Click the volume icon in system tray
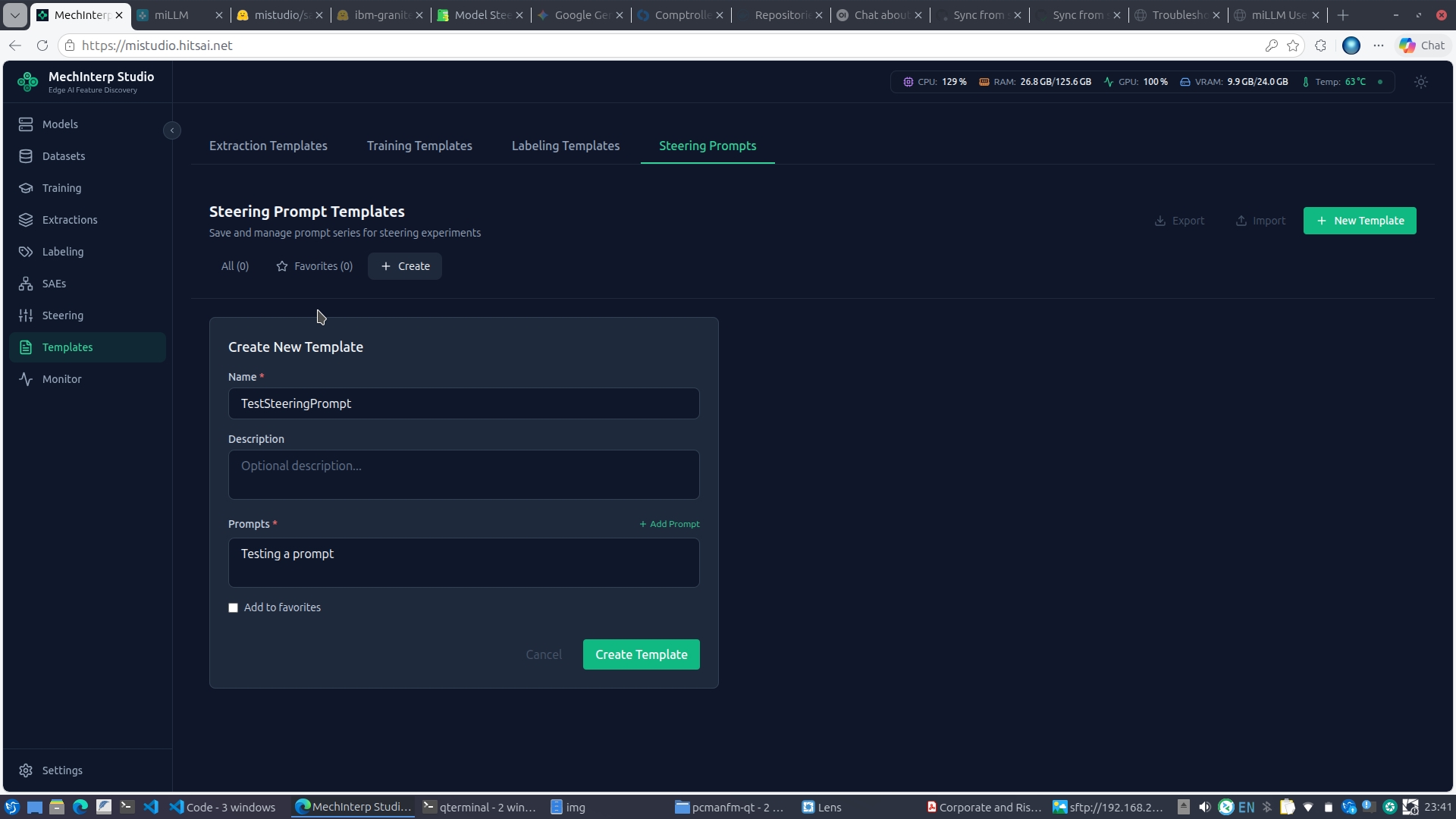Image resolution: width=1456 pixels, height=819 pixels. (1205, 807)
